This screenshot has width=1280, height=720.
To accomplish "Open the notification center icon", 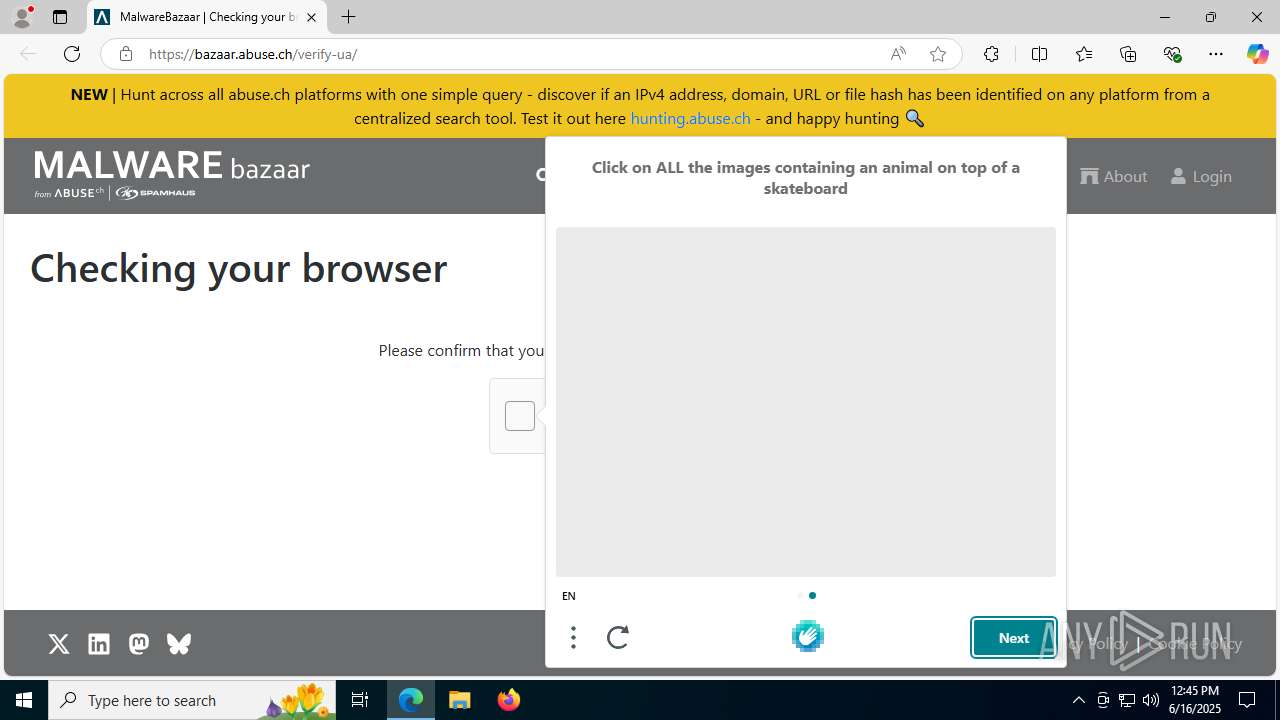I will click(1248, 700).
